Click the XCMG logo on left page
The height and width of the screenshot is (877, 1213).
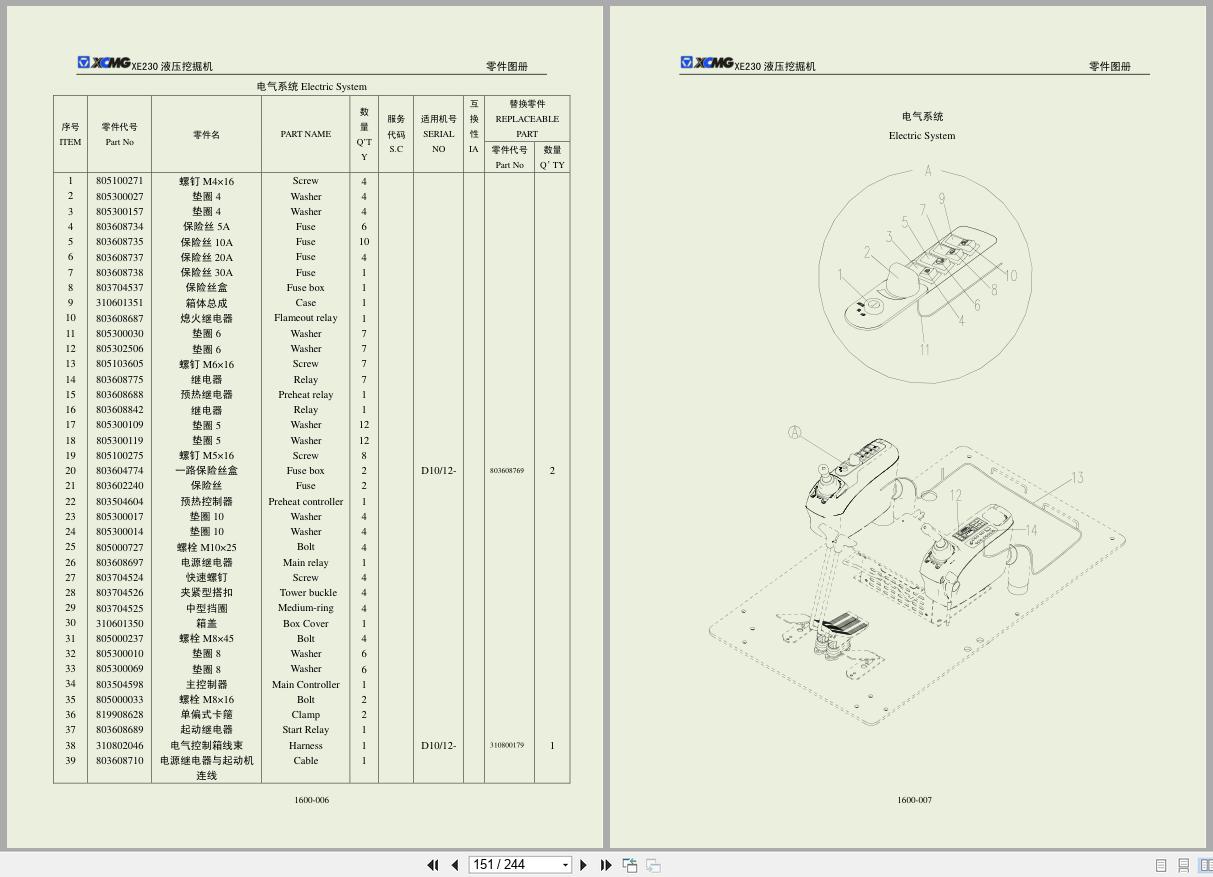tap(104, 63)
